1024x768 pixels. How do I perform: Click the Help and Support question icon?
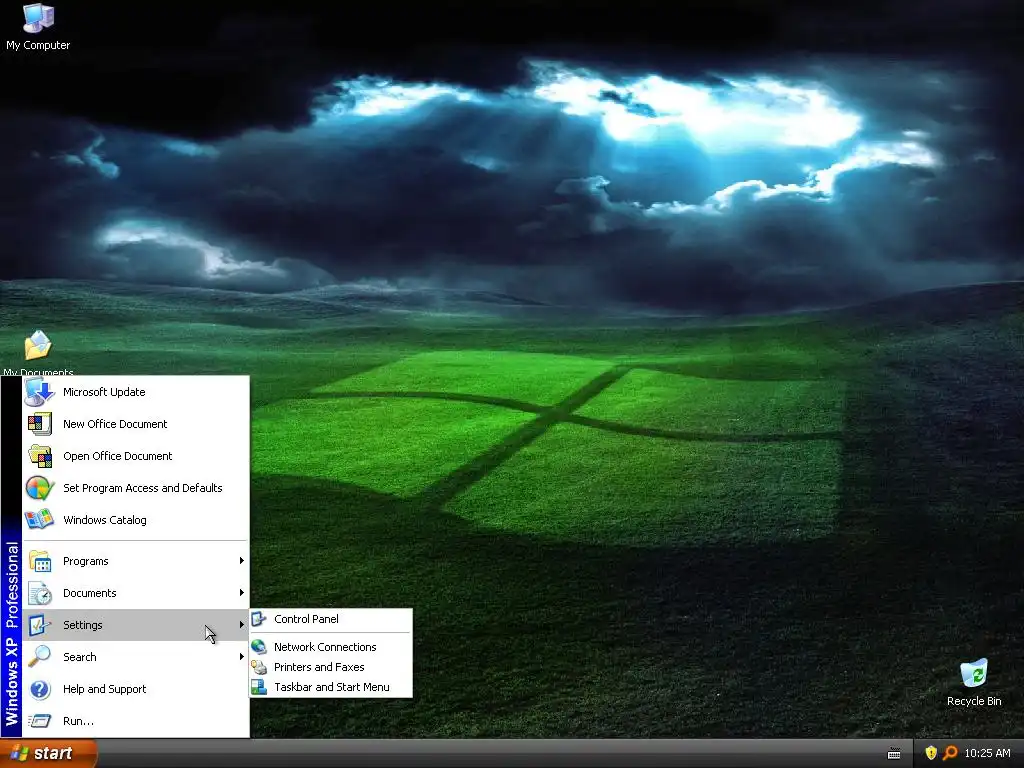[x=40, y=689]
